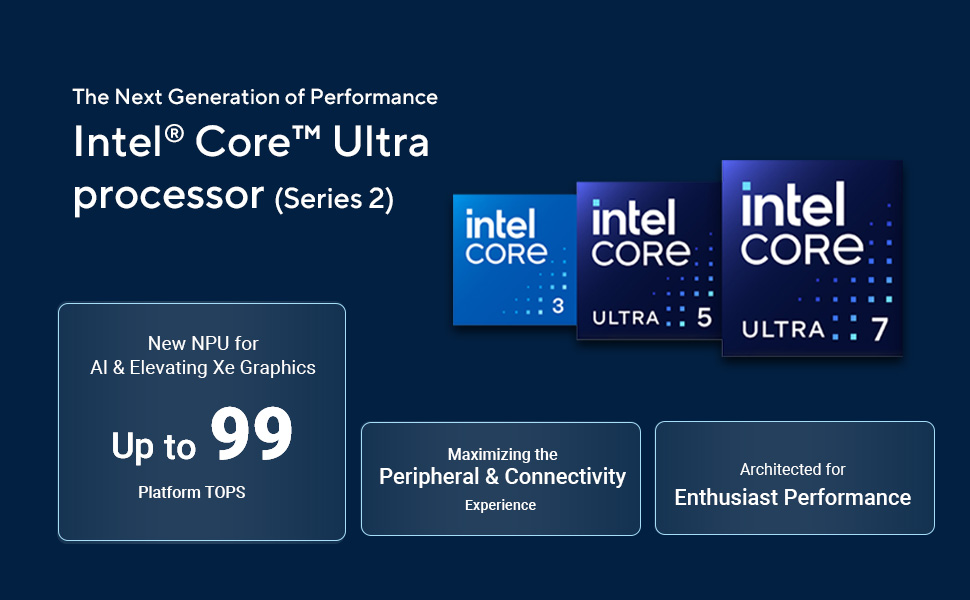Click the number 7 on Ultra badge
This screenshot has width=970, height=600.
coord(880,329)
